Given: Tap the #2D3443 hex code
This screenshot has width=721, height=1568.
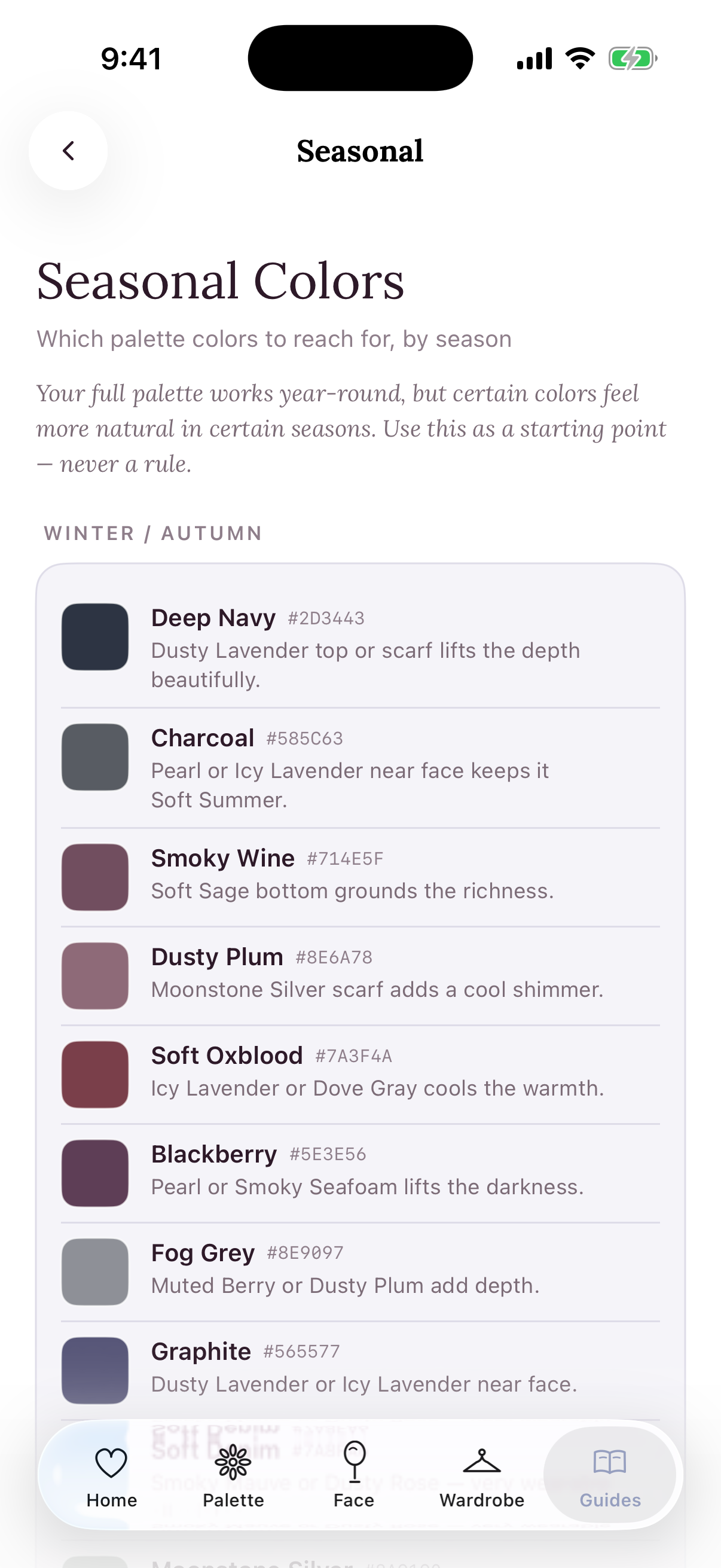Looking at the screenshot, I should pos(326,618).
